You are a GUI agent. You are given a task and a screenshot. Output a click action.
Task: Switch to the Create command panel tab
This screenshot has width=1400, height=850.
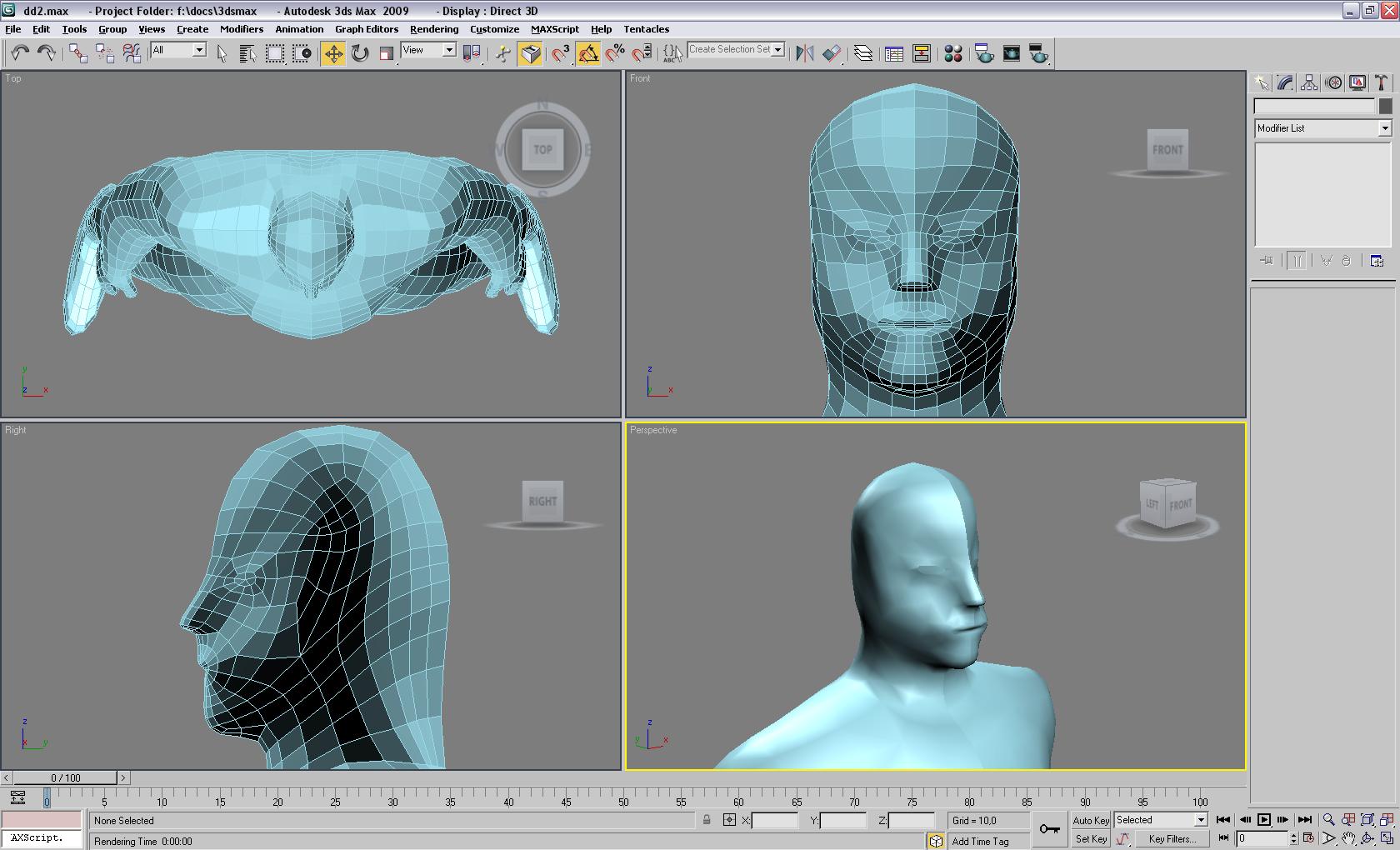pos(1262,82)
